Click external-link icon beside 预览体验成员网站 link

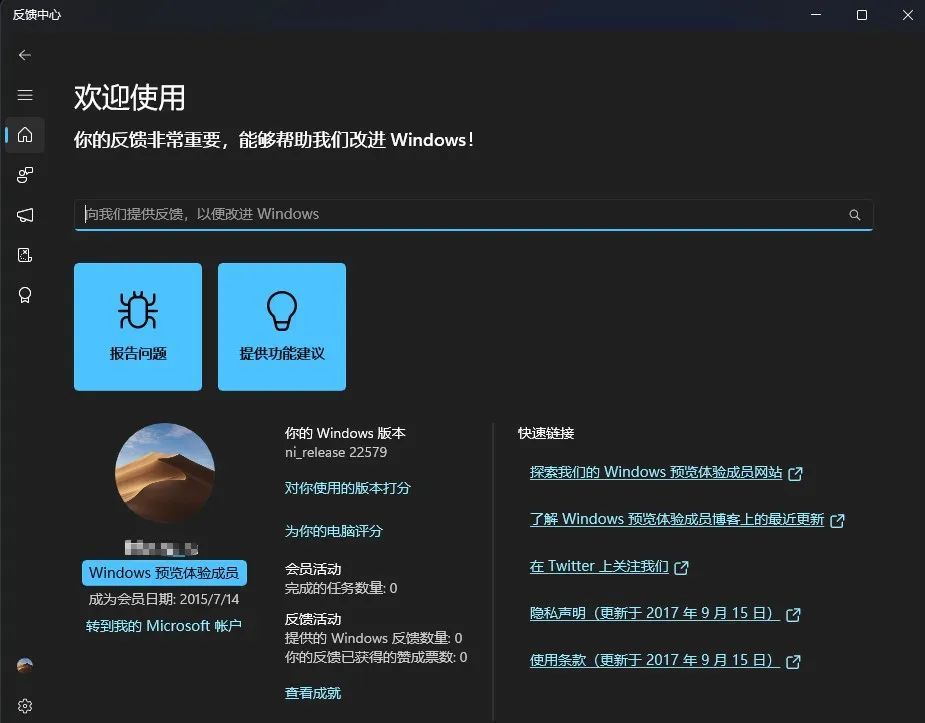click(795, 474)
